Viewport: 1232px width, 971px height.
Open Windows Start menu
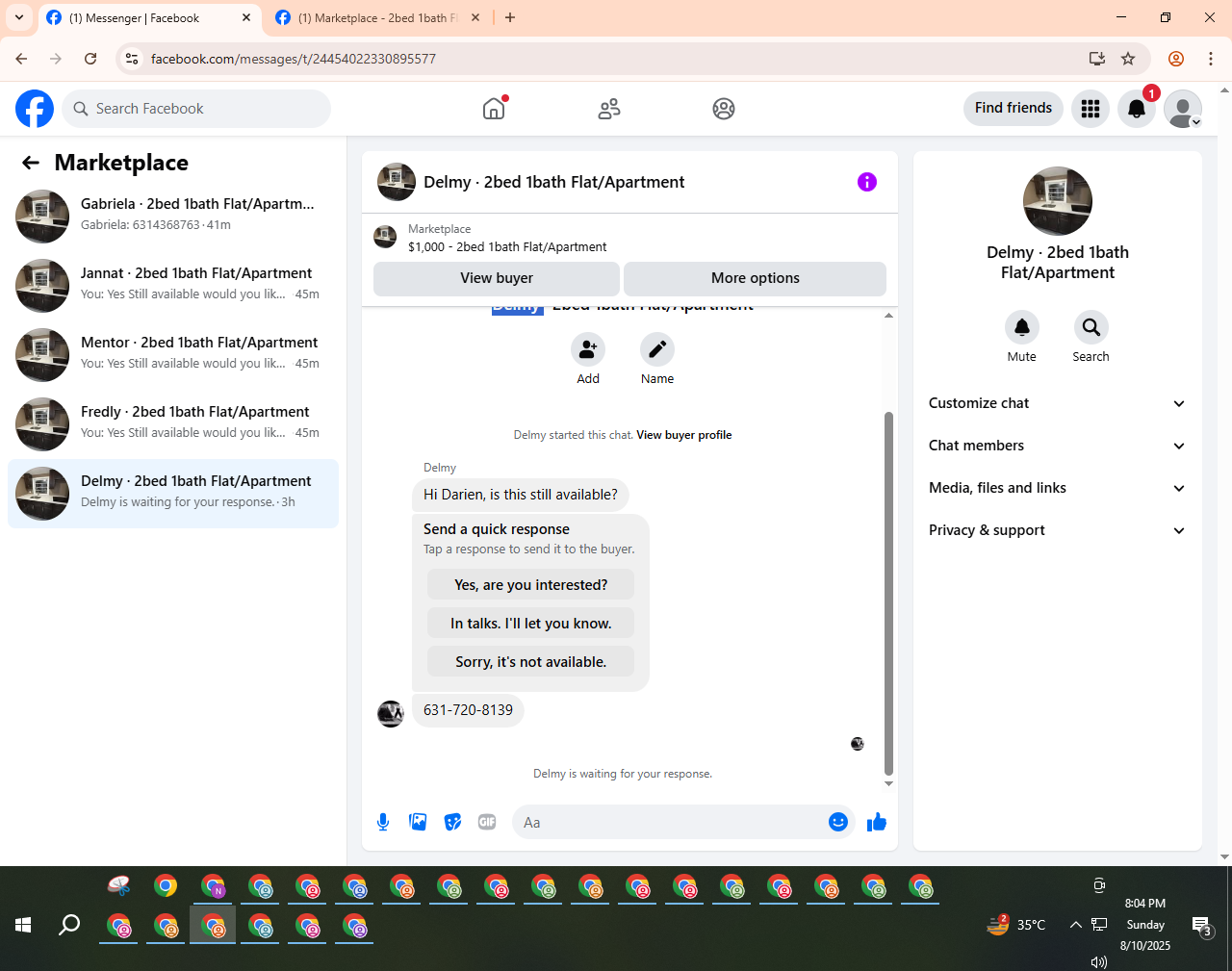(x=23, y=926)
